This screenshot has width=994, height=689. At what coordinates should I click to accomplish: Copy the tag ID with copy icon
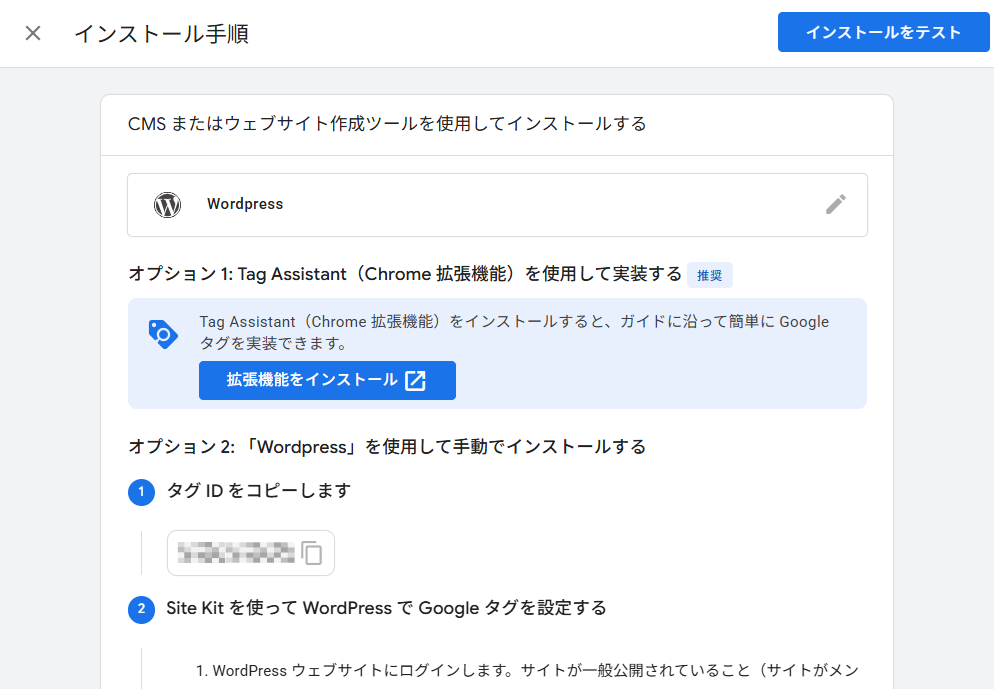coord(313,553)
